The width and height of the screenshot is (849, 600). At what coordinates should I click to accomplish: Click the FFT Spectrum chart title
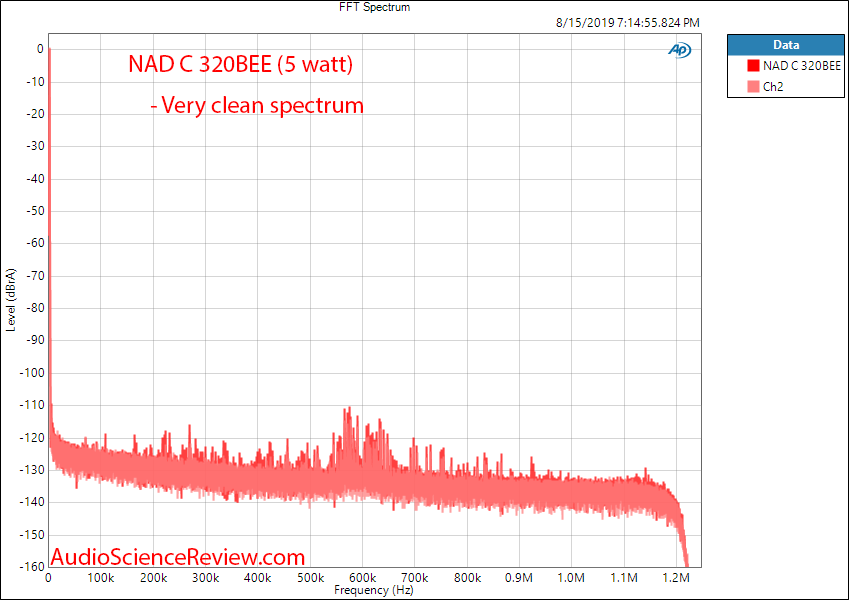tap(375, 7)
